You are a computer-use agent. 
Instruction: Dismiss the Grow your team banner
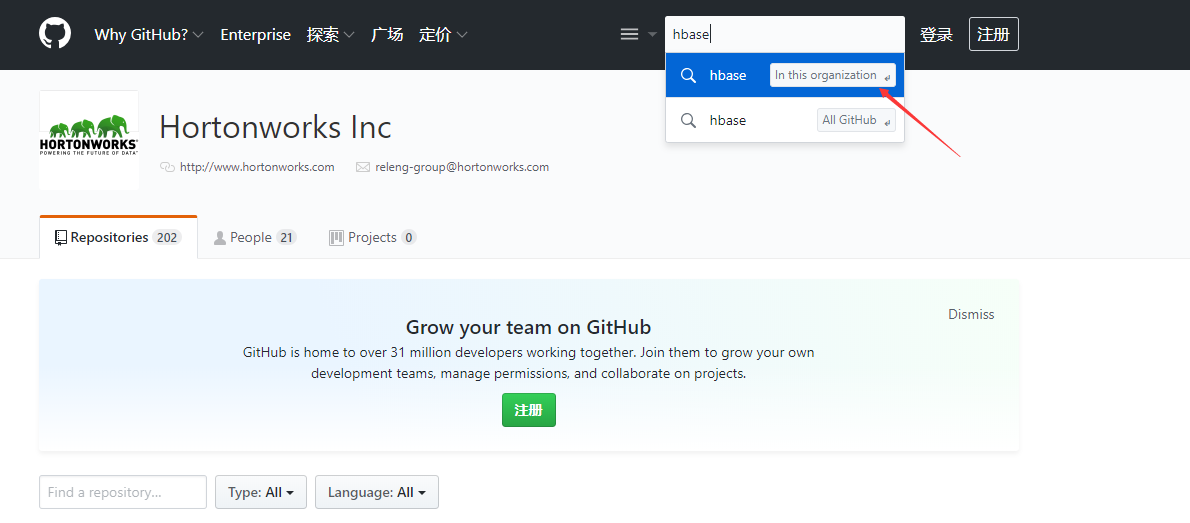coord(971,314)
